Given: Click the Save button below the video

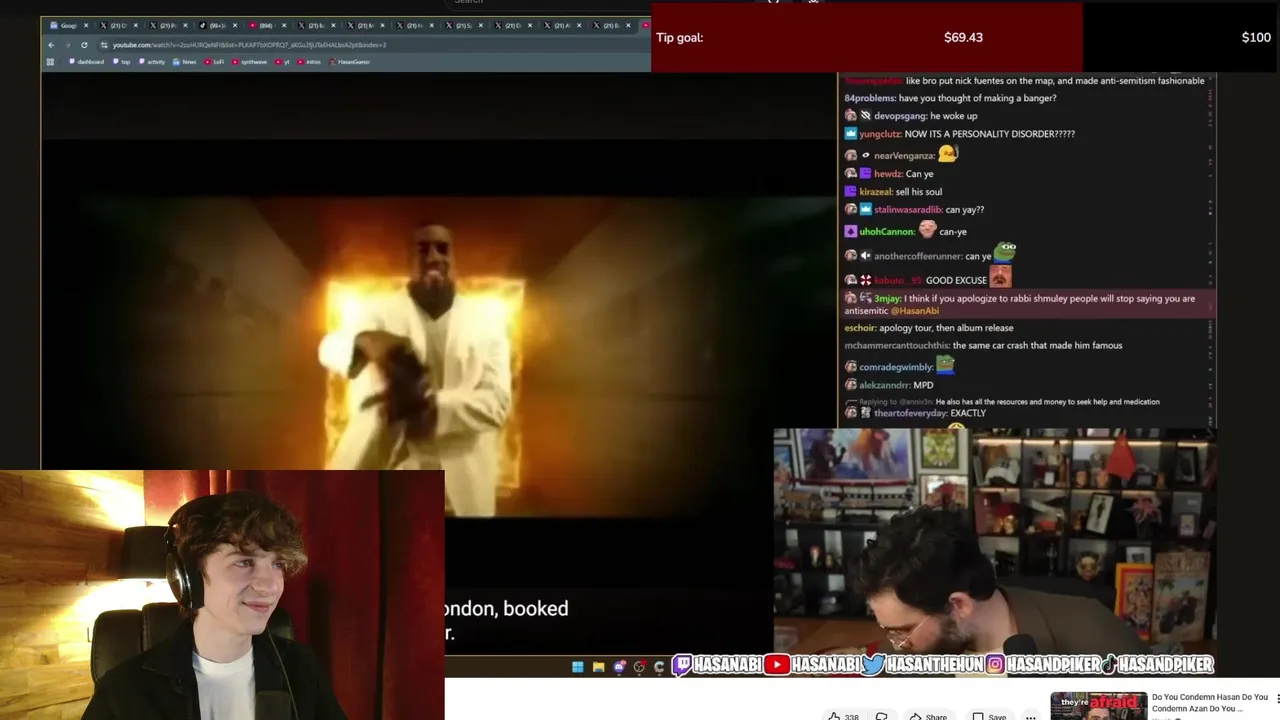Looking at the screenshot, I should point(990,716).
